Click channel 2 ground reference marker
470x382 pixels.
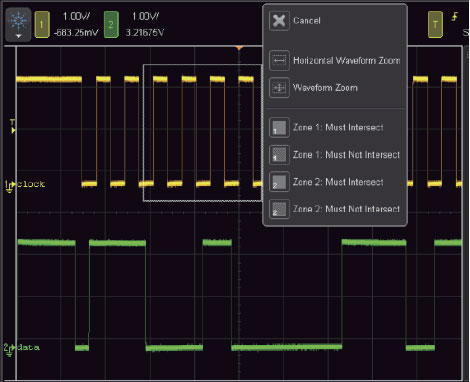pos(9,349)
